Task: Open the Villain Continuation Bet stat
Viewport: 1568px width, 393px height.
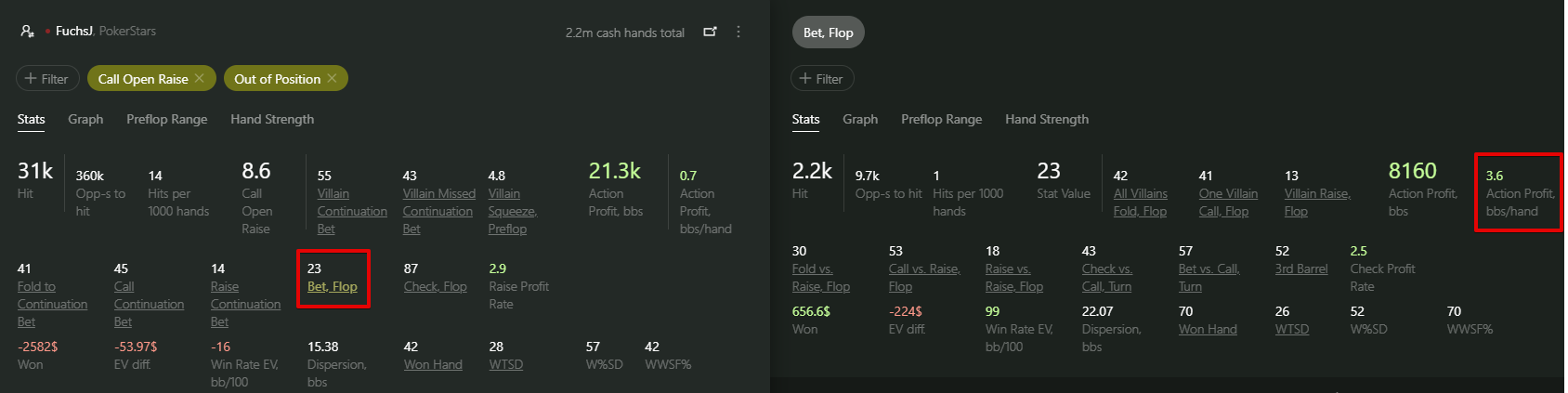Action: [x=351, y=211]
